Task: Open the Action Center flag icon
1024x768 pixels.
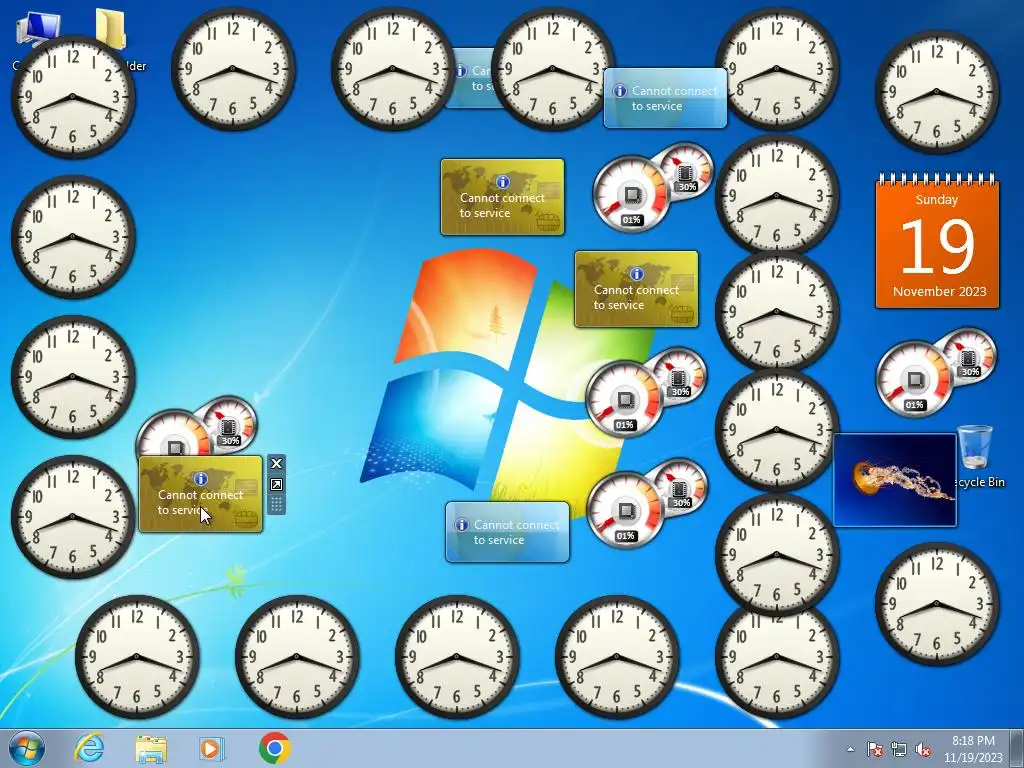Action: (874, 749)
